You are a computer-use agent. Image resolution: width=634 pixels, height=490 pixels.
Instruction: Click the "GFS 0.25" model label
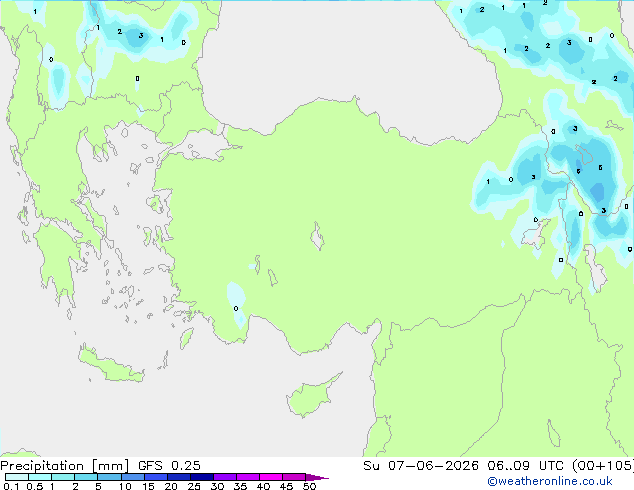169,466
